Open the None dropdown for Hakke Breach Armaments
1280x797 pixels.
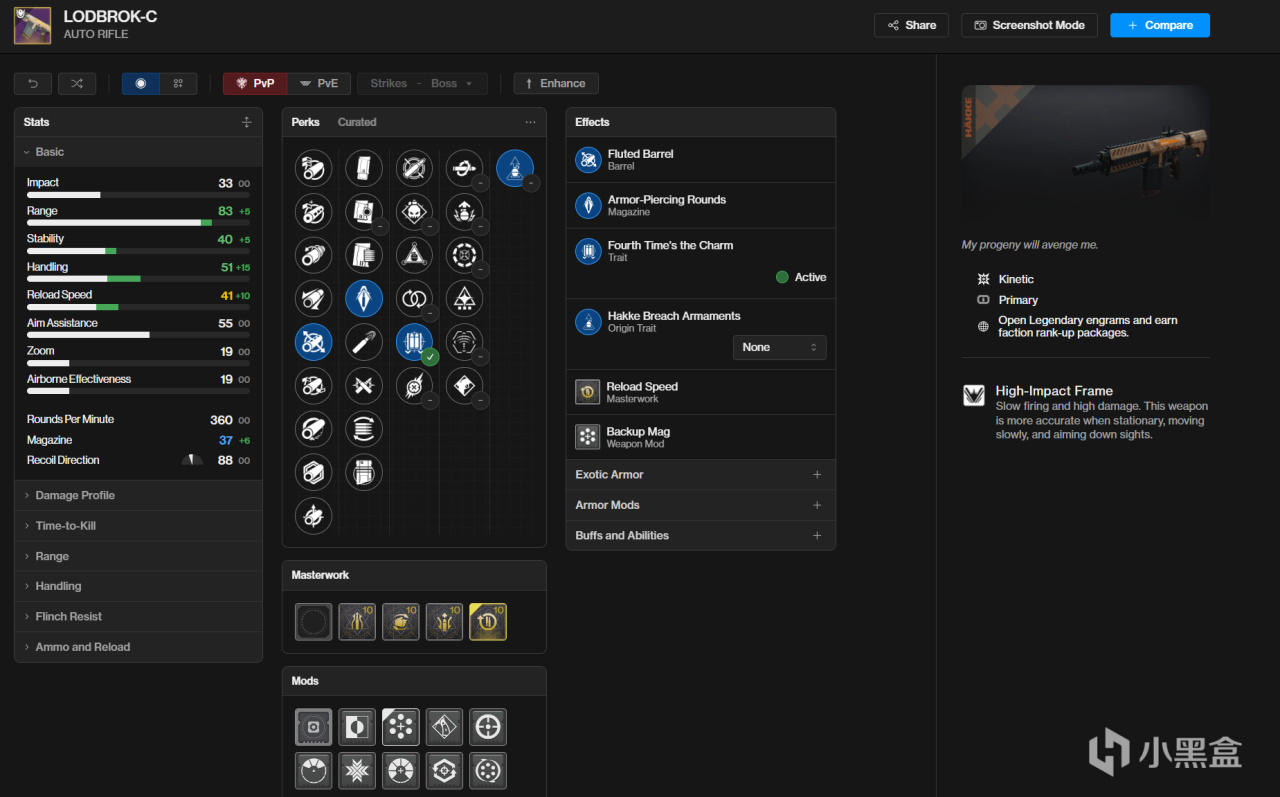(780, 347)
